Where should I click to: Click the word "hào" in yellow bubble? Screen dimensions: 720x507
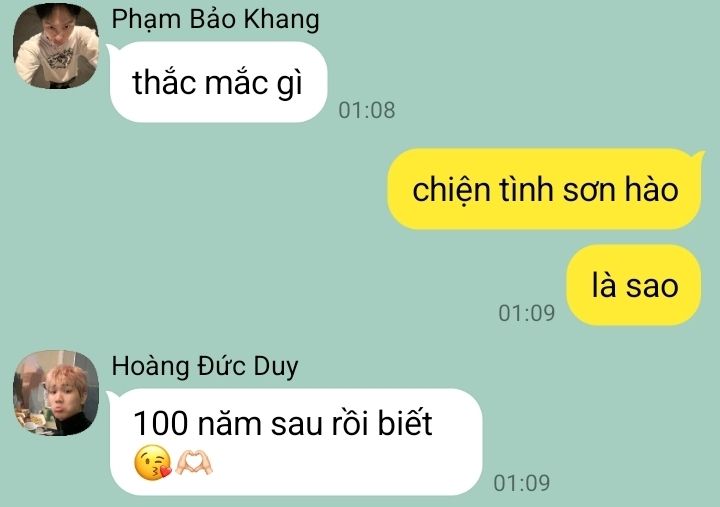point(651,189)
